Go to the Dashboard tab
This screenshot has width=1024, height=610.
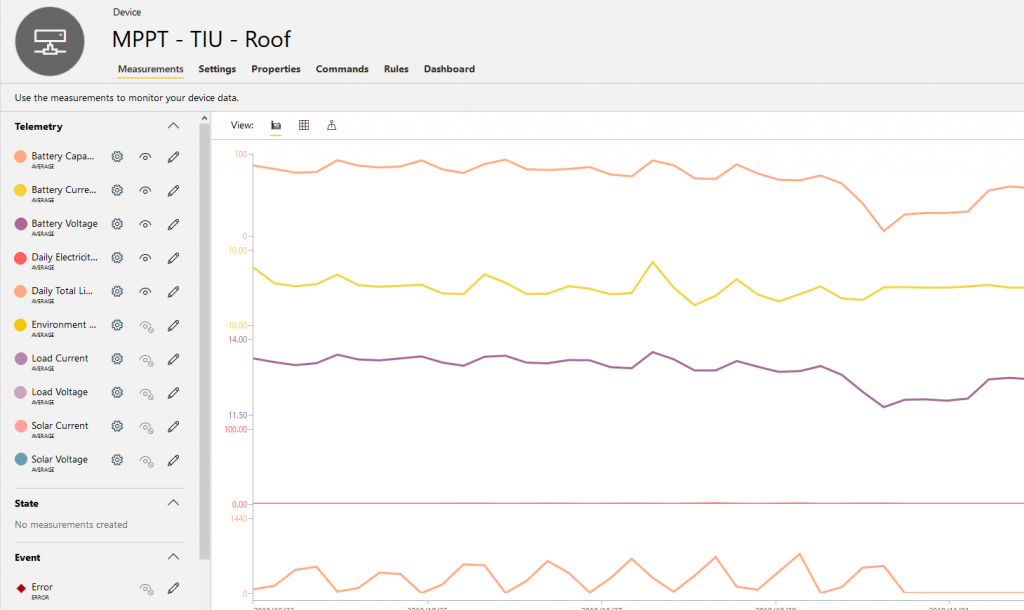(449, 69)
